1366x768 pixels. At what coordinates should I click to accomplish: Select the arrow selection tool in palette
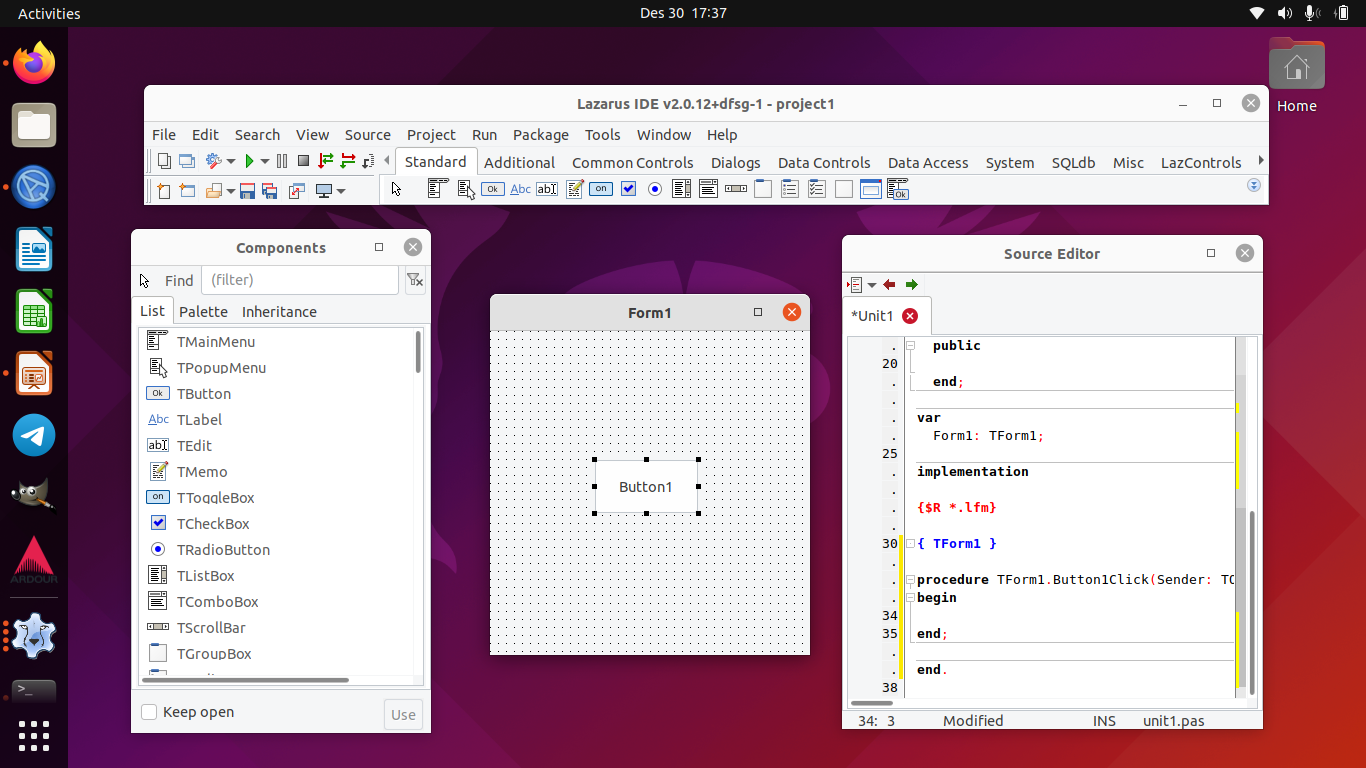(397, 189)
